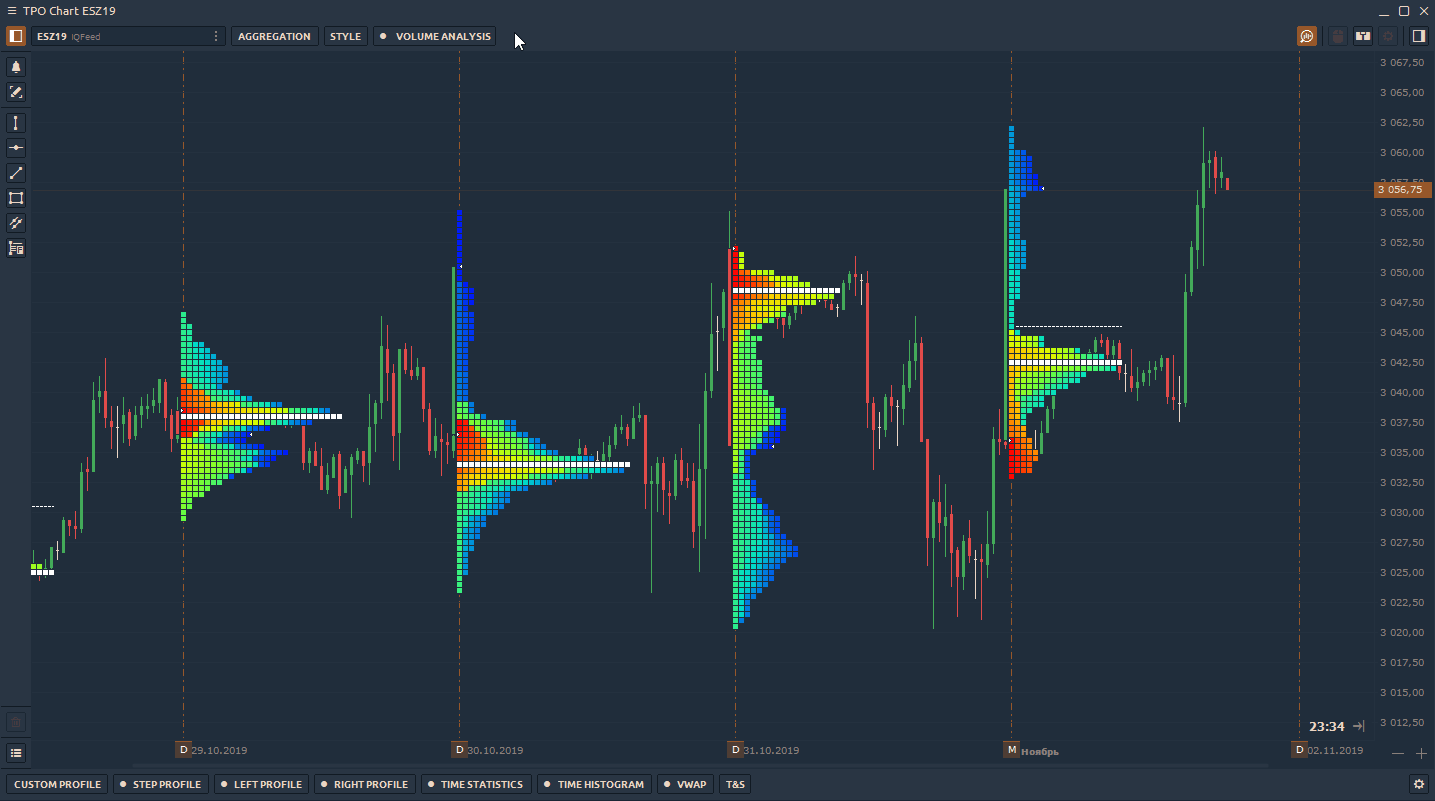Image resolution: width=1435 pixels, height=801 pixels.
Task: Open the bottom-right settings gear
Action: (1418, 784)
